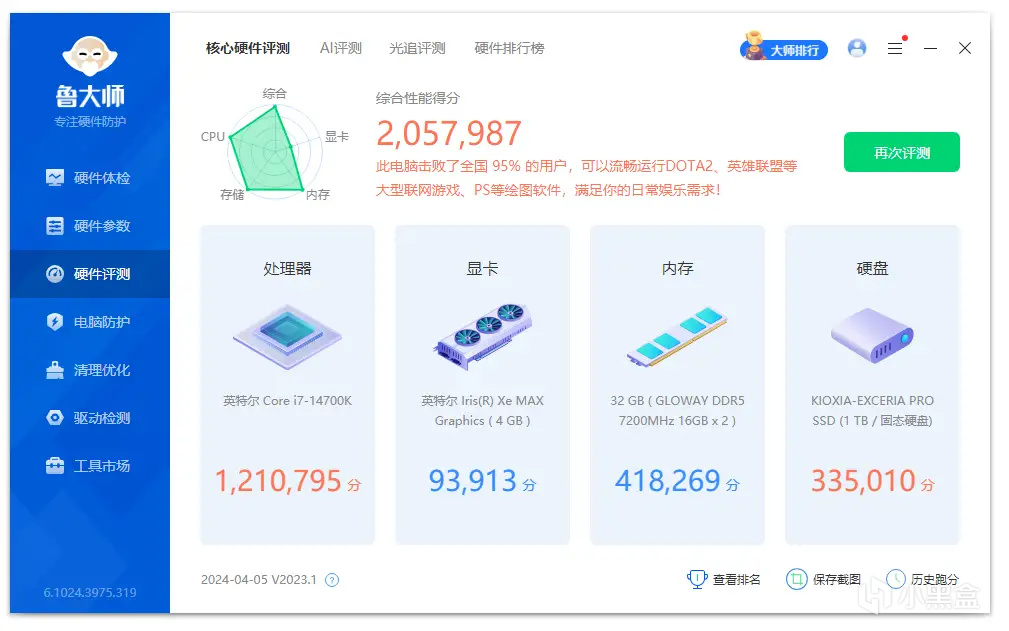
Task: Click the date 2024-04-05 V2023.1 text
Action: pyautogui.click(x=259, y=580)
